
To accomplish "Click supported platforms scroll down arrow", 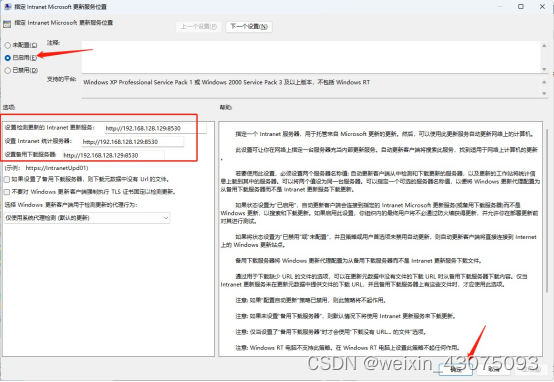I will pyautogui.click(x=544, y=94).
